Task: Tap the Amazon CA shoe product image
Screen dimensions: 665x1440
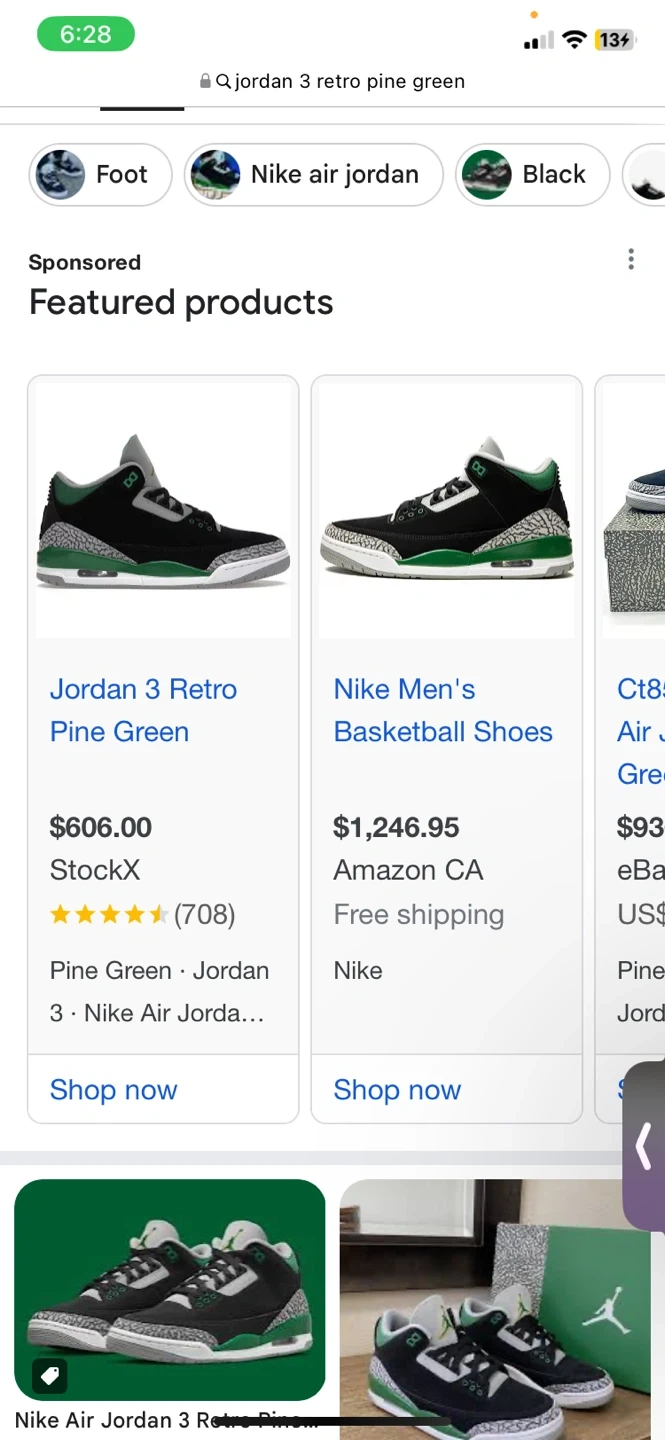Action: [446, 510]
